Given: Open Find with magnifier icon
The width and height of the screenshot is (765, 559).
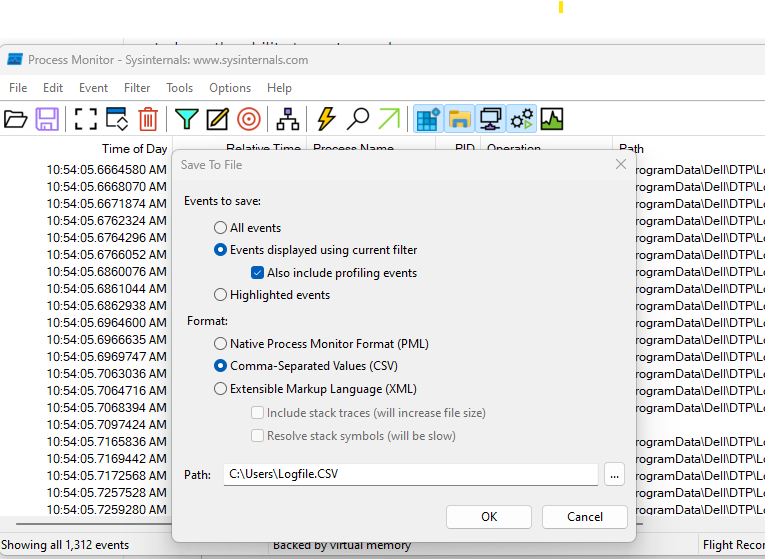Looking at the screenshot, I should click(x=358, y=119).
